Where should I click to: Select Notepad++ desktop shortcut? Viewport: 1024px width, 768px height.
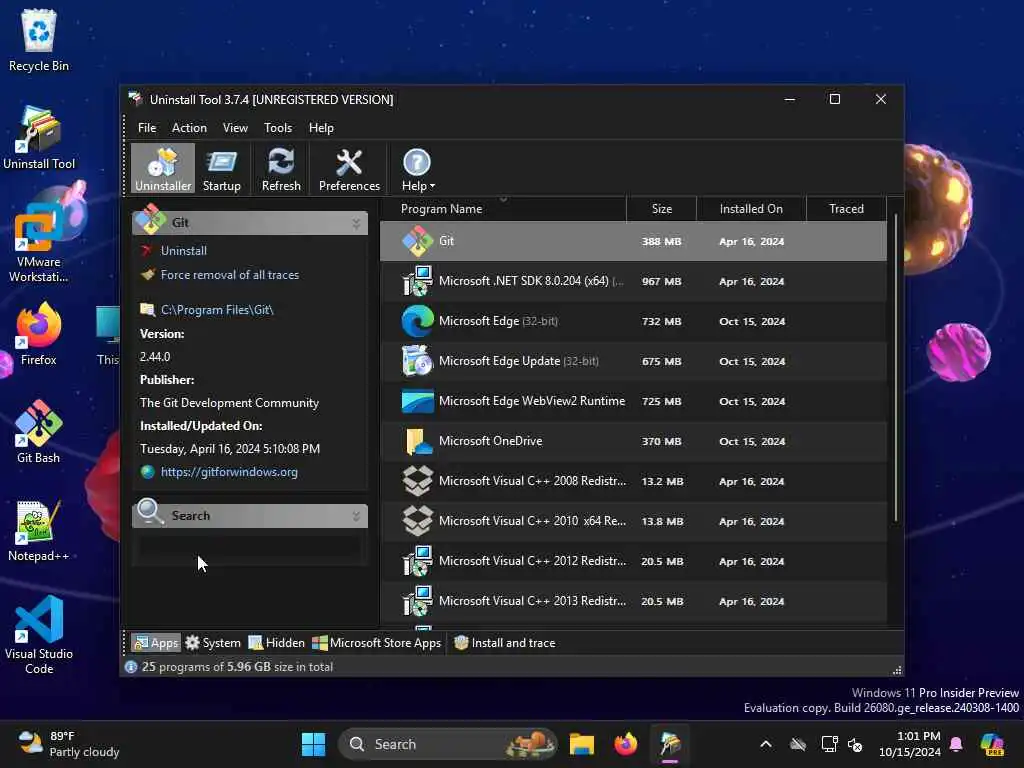point(39,530)
